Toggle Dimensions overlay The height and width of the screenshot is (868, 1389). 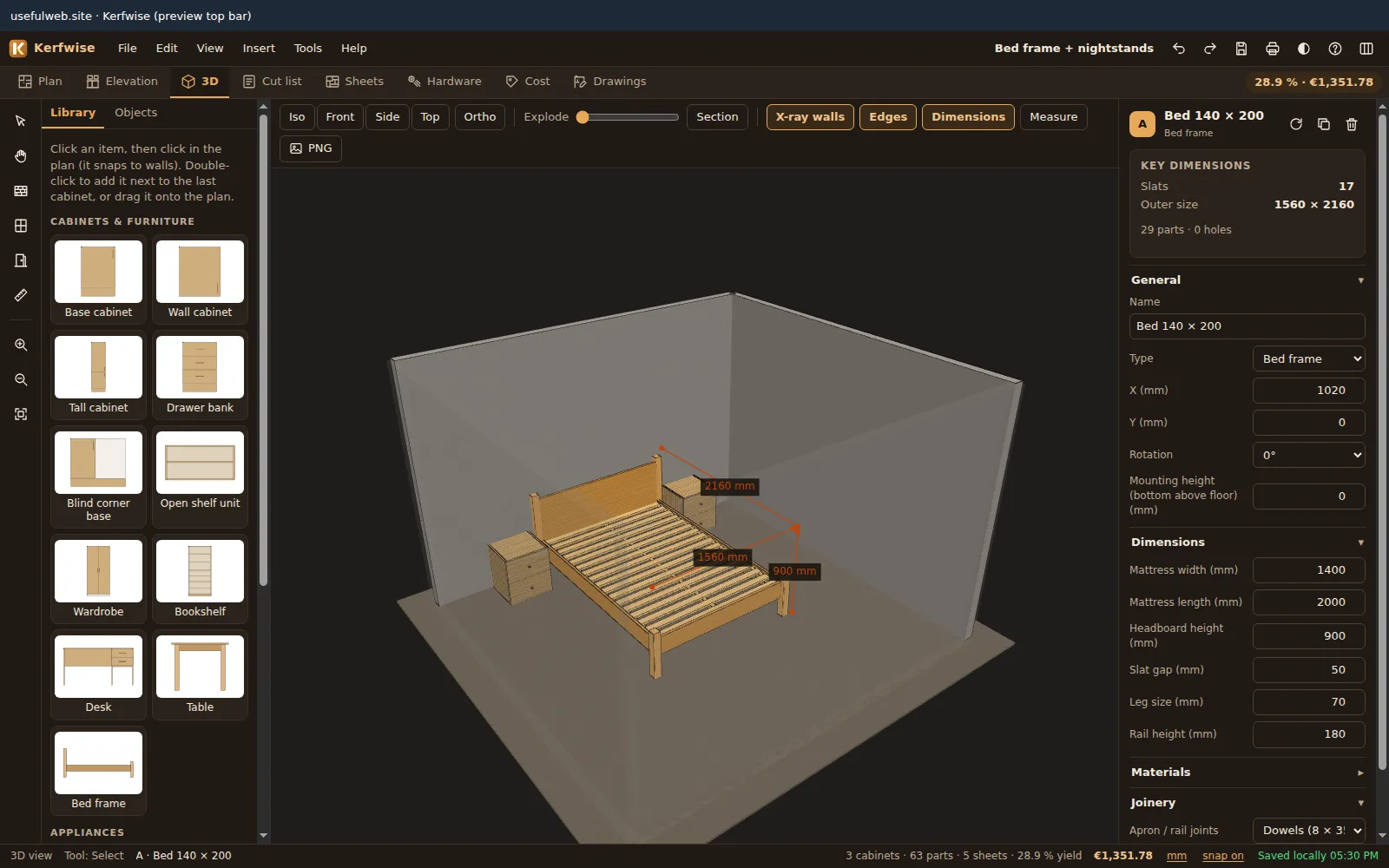pos(968,117)
